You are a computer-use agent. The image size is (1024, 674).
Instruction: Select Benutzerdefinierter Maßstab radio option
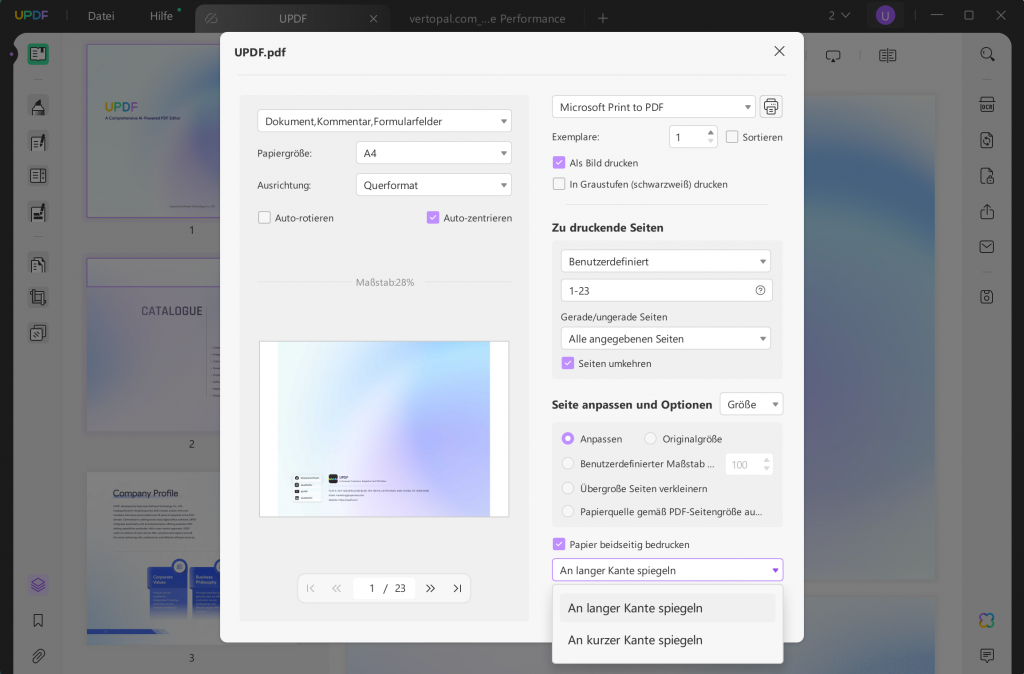coord(568,464)
